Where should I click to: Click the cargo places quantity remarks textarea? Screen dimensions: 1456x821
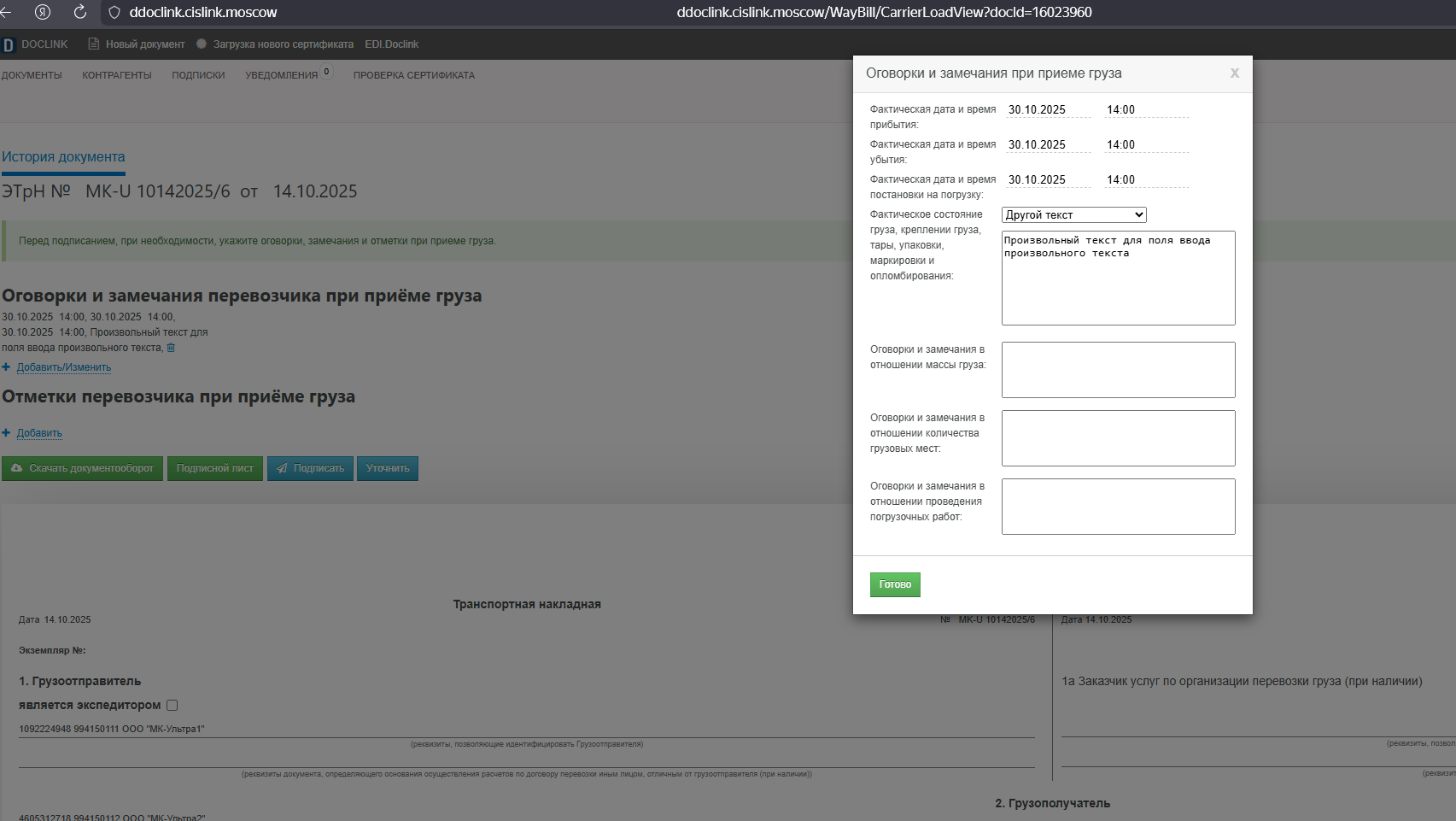click(x=1119, y=438)
